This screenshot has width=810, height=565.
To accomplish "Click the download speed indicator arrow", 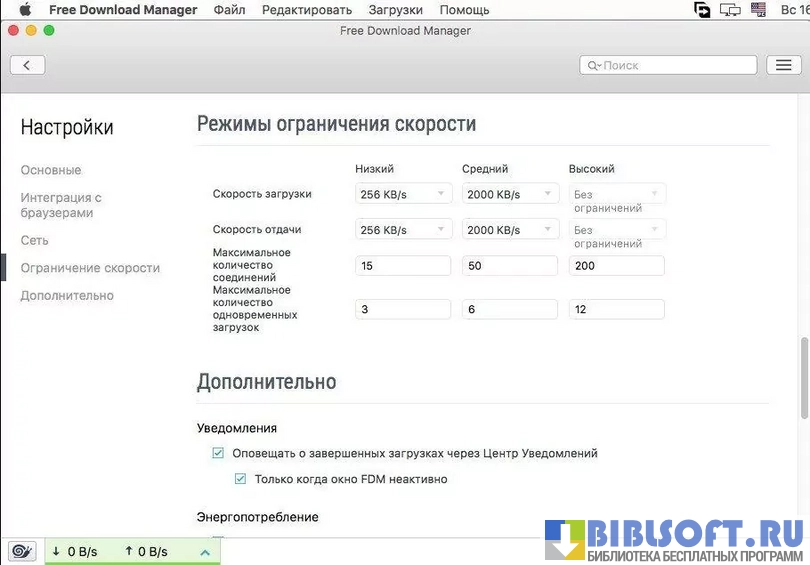I will (x=56, y=551).
